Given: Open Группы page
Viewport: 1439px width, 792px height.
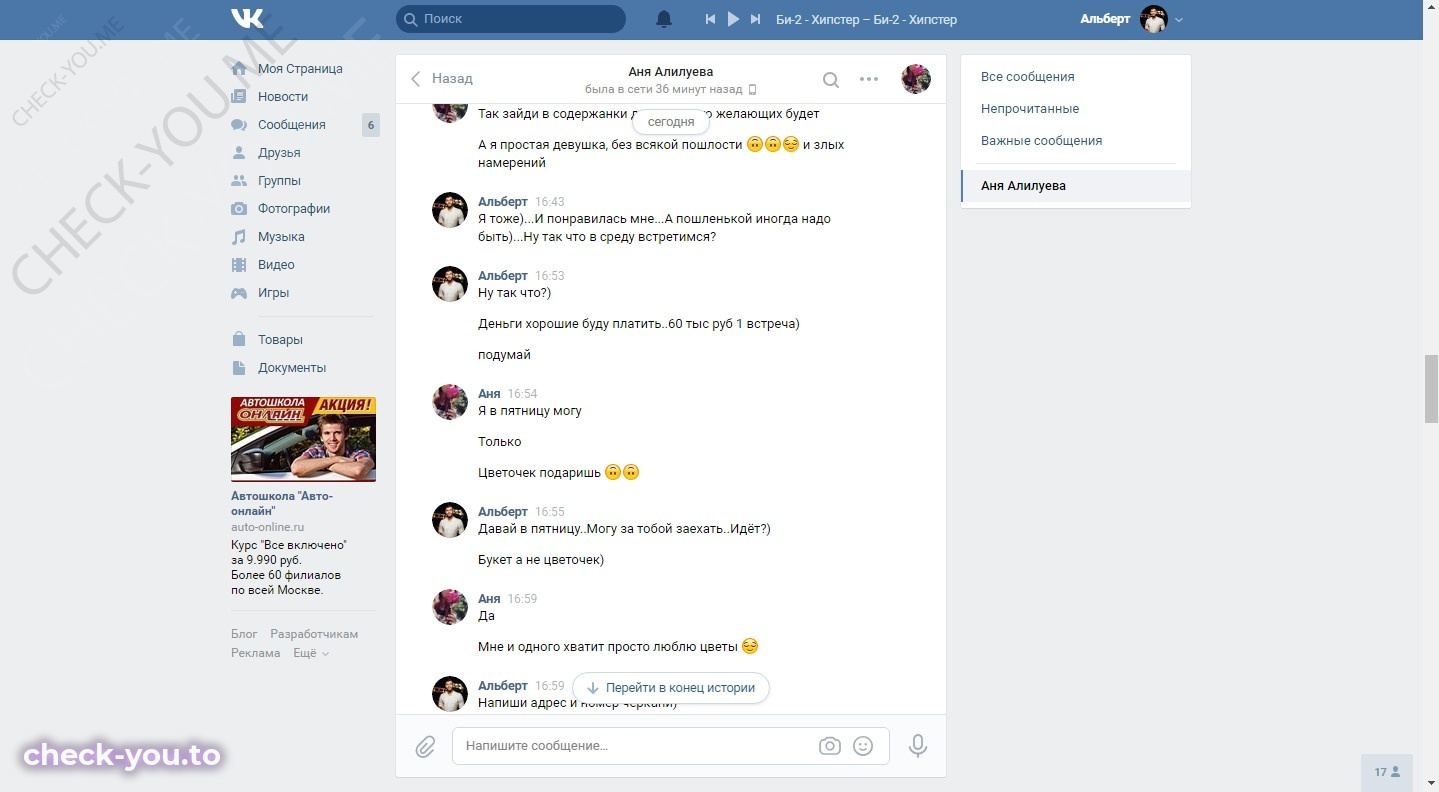Looking at the screenshot, I should click(279, 181).
